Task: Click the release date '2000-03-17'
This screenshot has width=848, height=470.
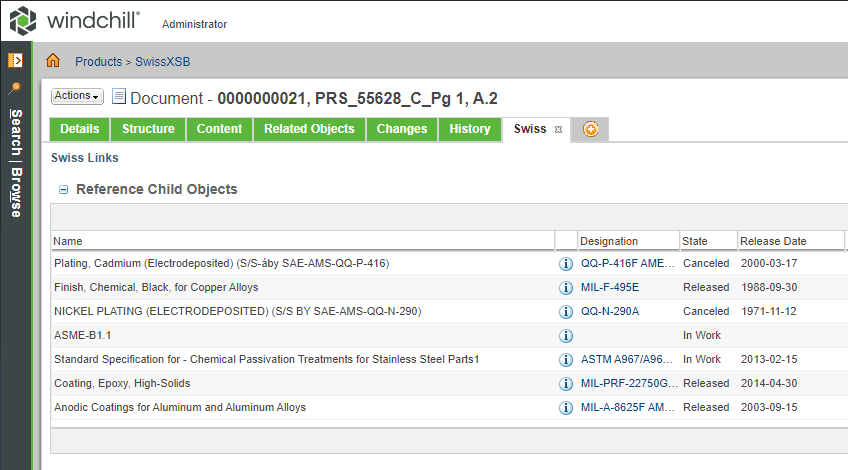Action: 769,263
